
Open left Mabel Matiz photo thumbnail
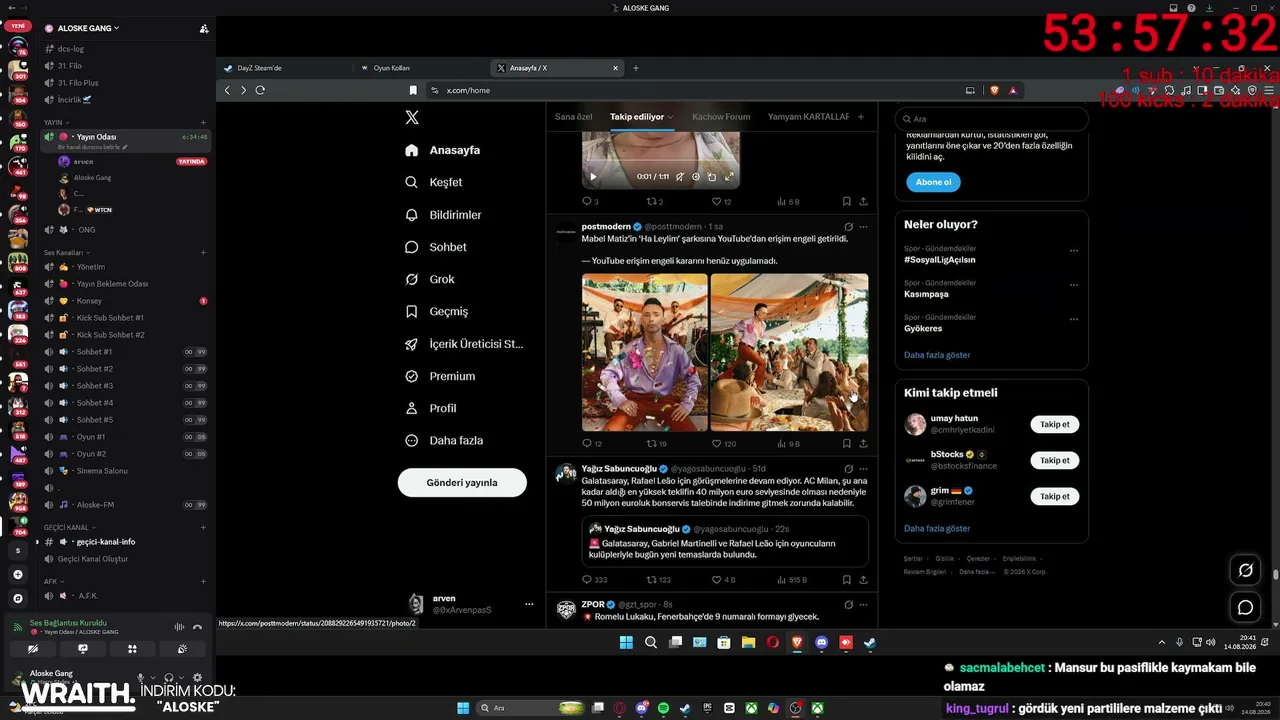(x=645, y=352)
